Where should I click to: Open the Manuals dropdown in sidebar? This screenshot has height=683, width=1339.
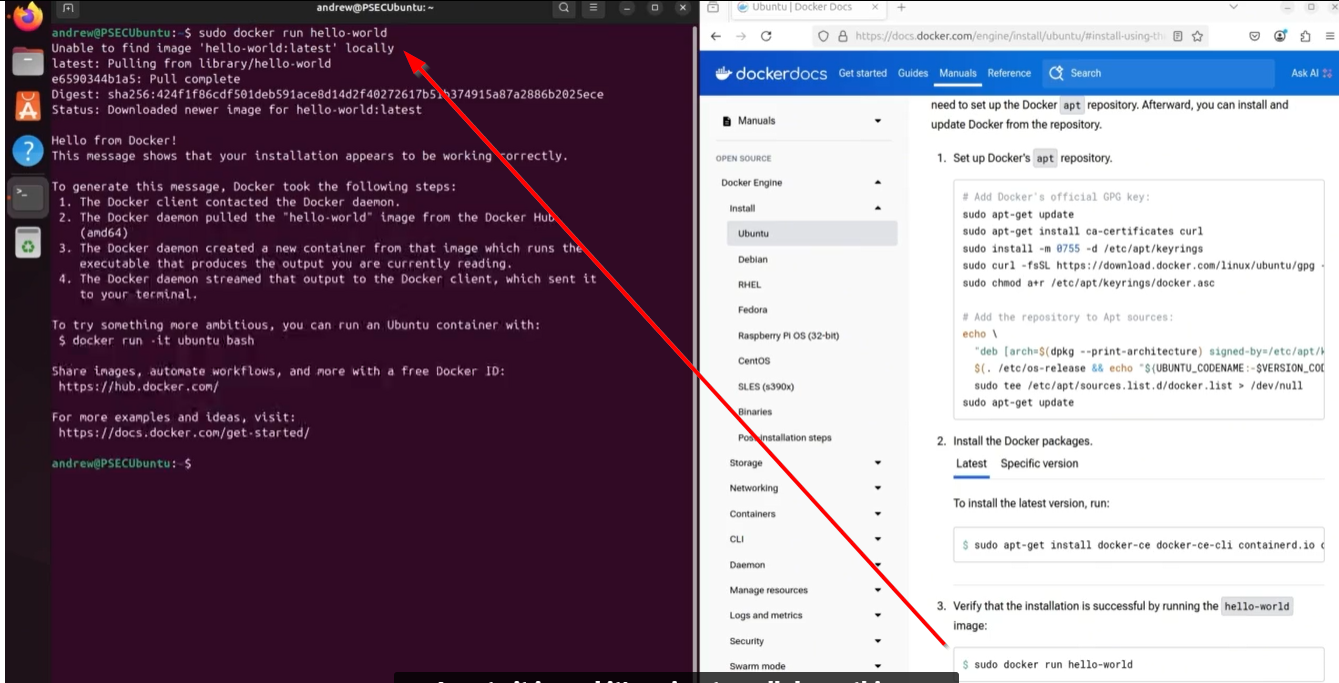point(877,121)
